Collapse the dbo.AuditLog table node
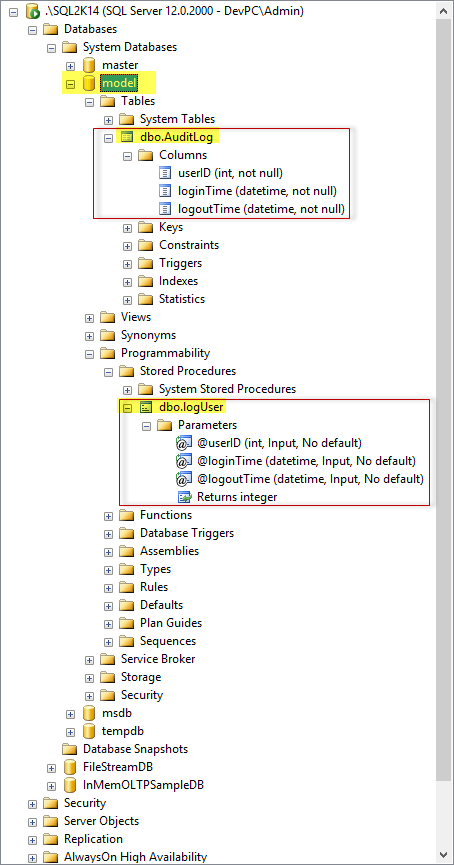The height and width of the screenshot is (865, 454). tap(109, 137)
